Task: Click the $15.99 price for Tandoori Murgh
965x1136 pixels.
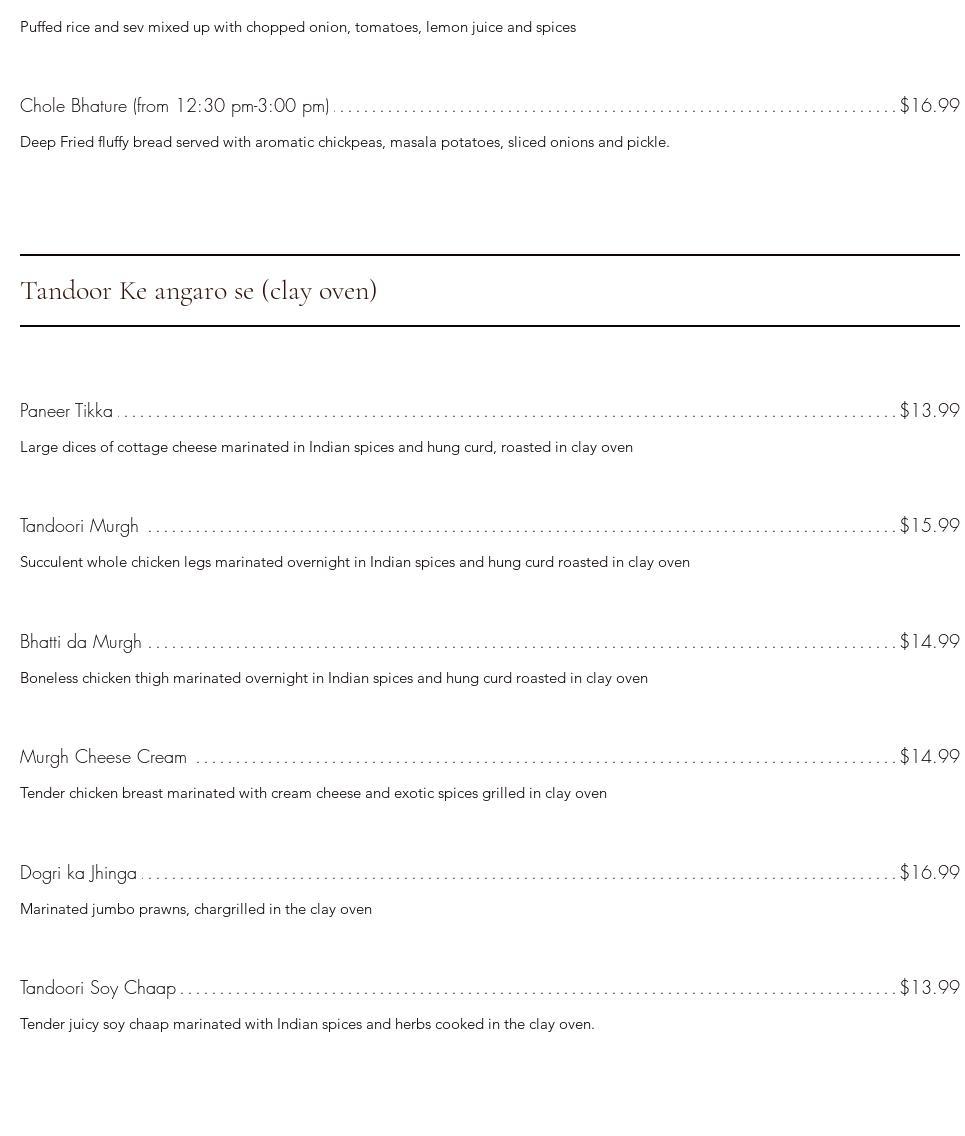Action: tap(929, 526)
